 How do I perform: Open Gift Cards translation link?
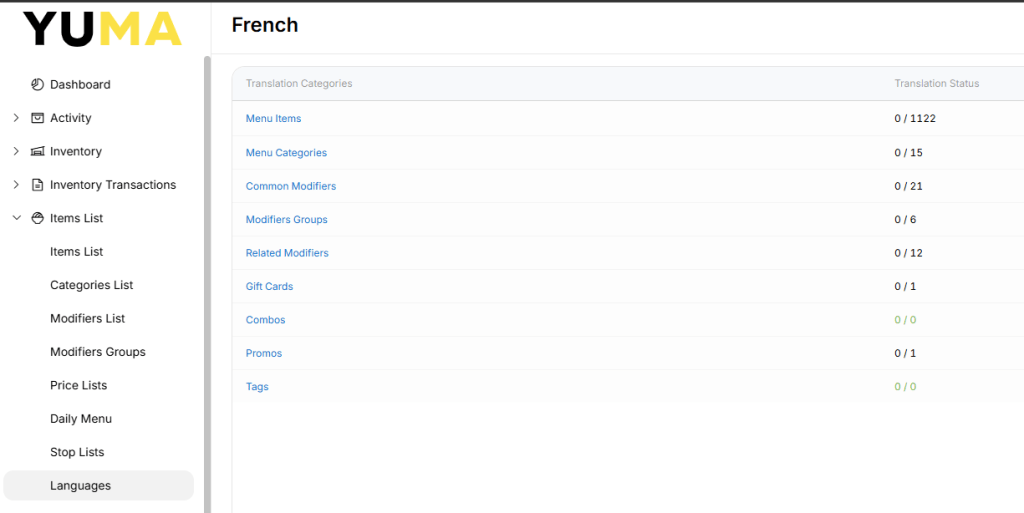coord(269,287)
